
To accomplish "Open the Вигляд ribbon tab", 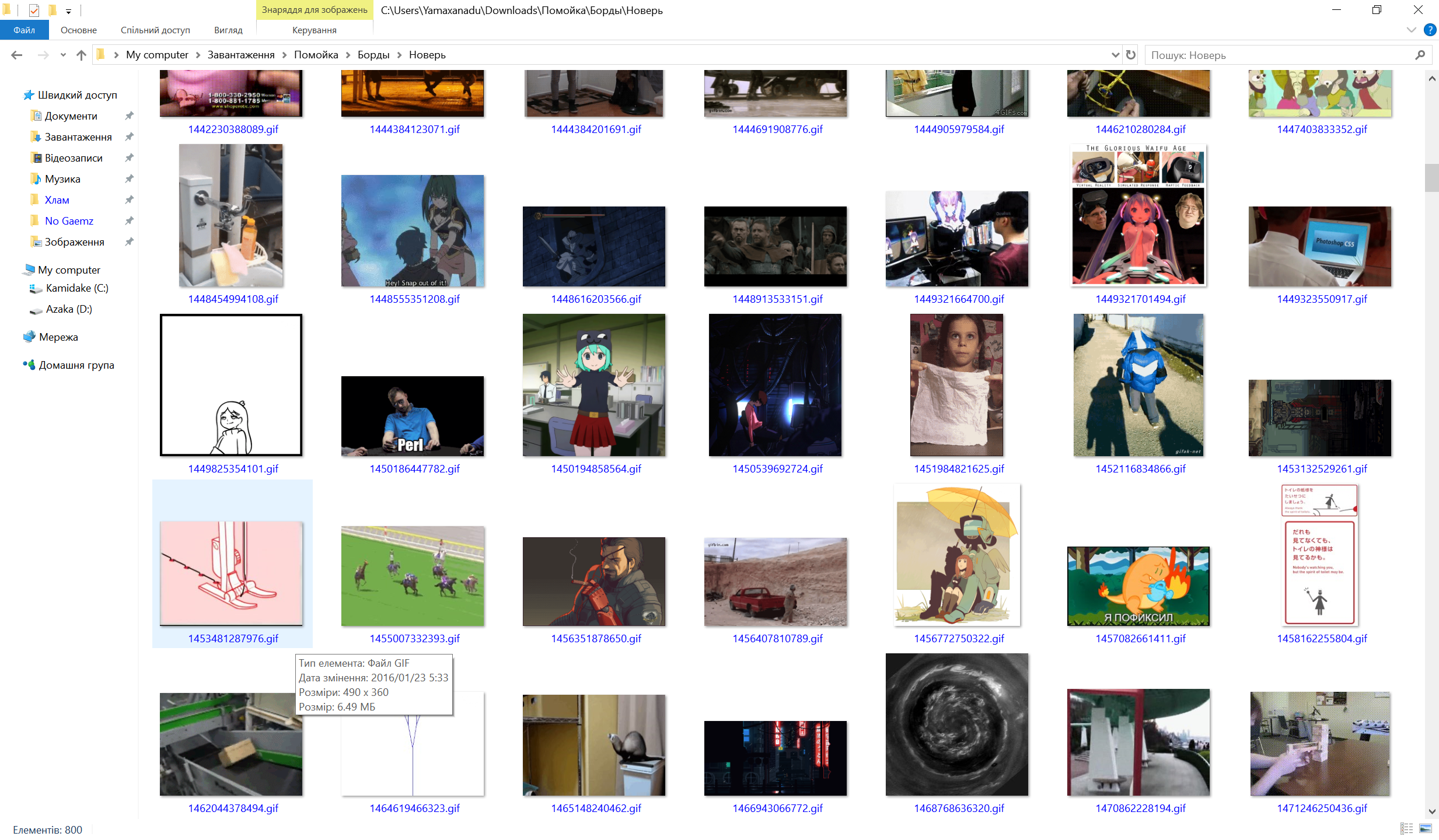I will coord(228,30).
